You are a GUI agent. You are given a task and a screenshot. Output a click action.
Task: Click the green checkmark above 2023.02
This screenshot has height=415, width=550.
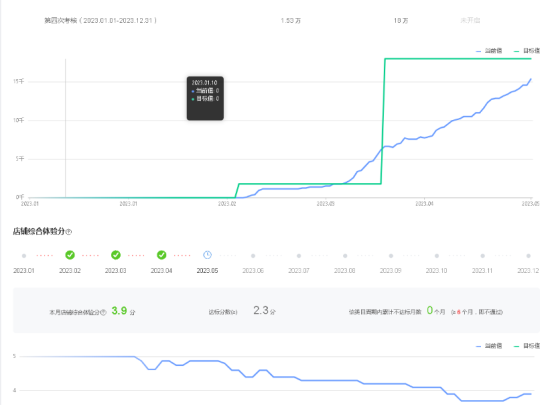coord(70,255)
